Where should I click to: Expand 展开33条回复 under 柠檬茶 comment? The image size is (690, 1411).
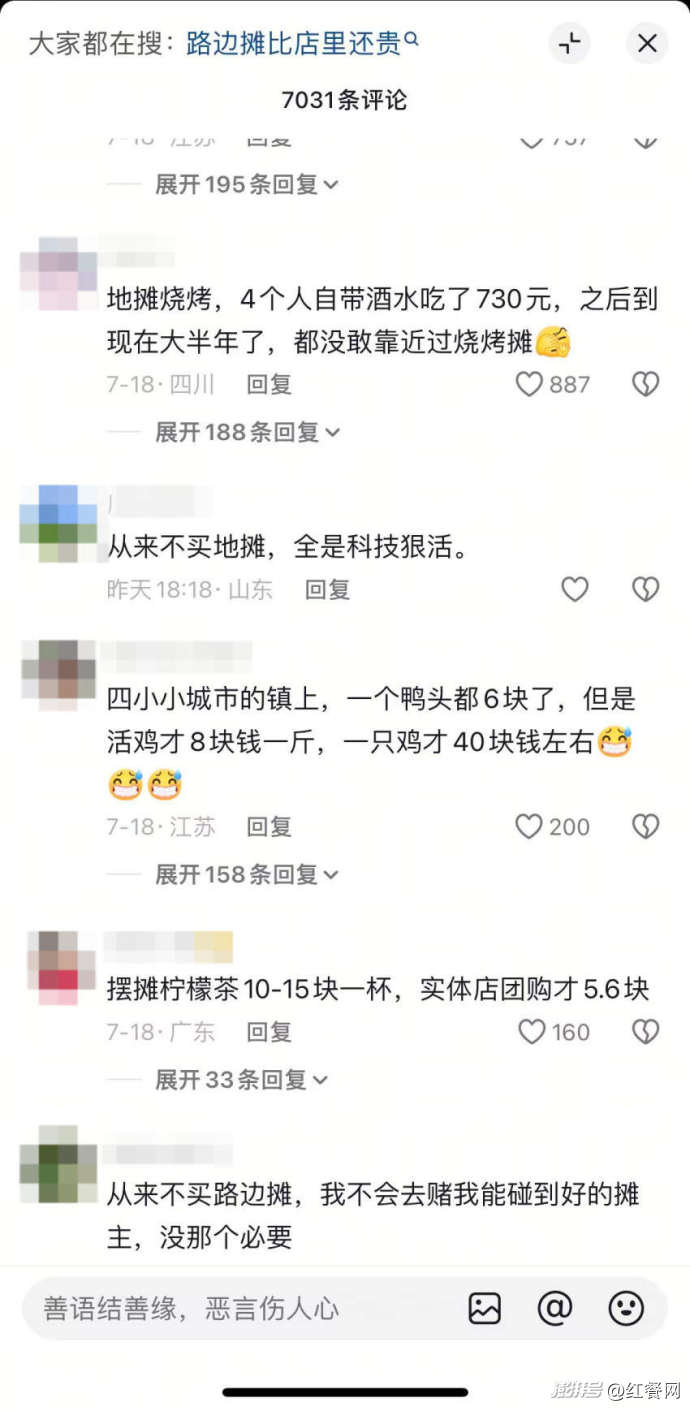240,1080
